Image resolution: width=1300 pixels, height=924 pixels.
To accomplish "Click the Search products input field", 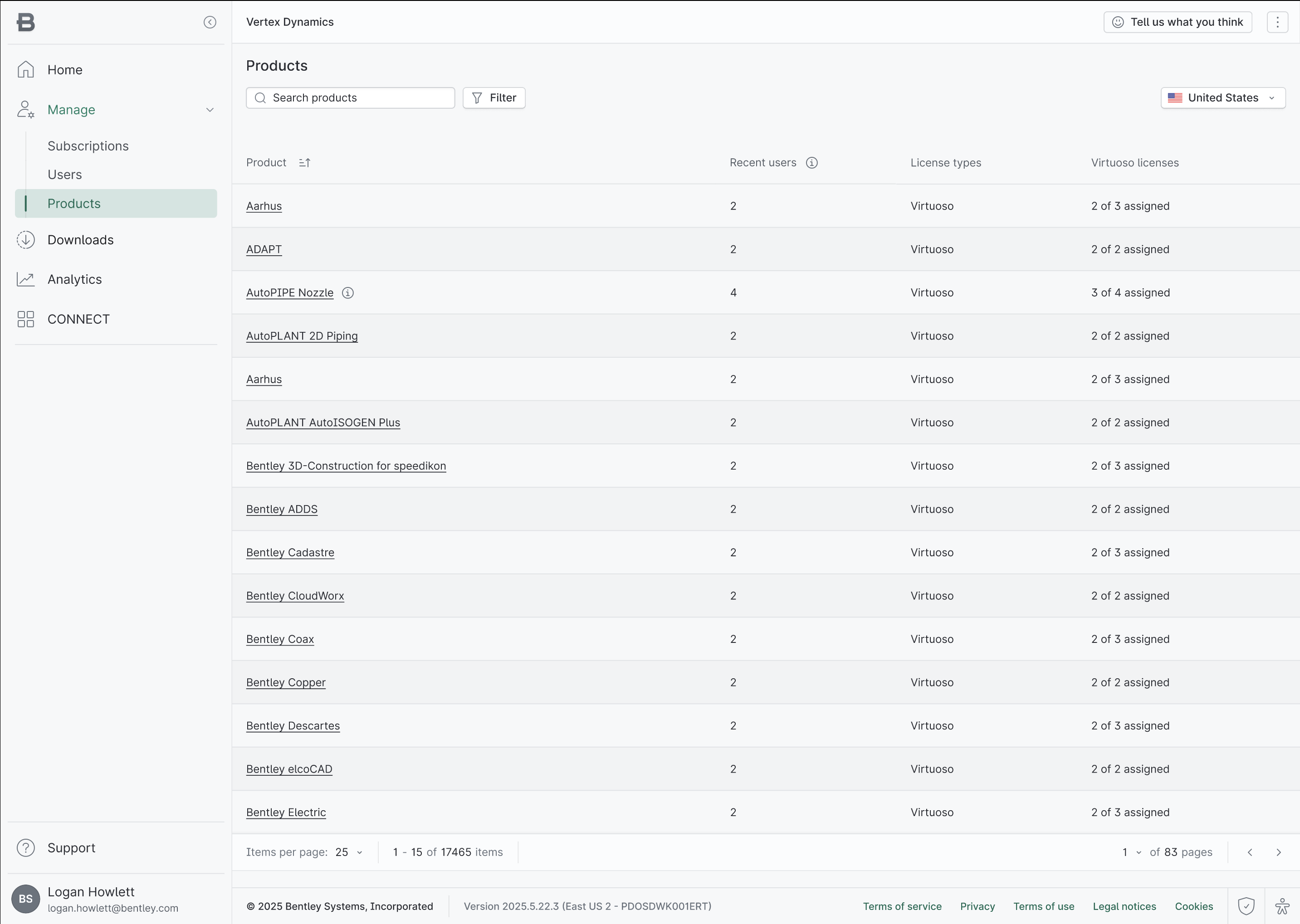I will tap(351, 98).
